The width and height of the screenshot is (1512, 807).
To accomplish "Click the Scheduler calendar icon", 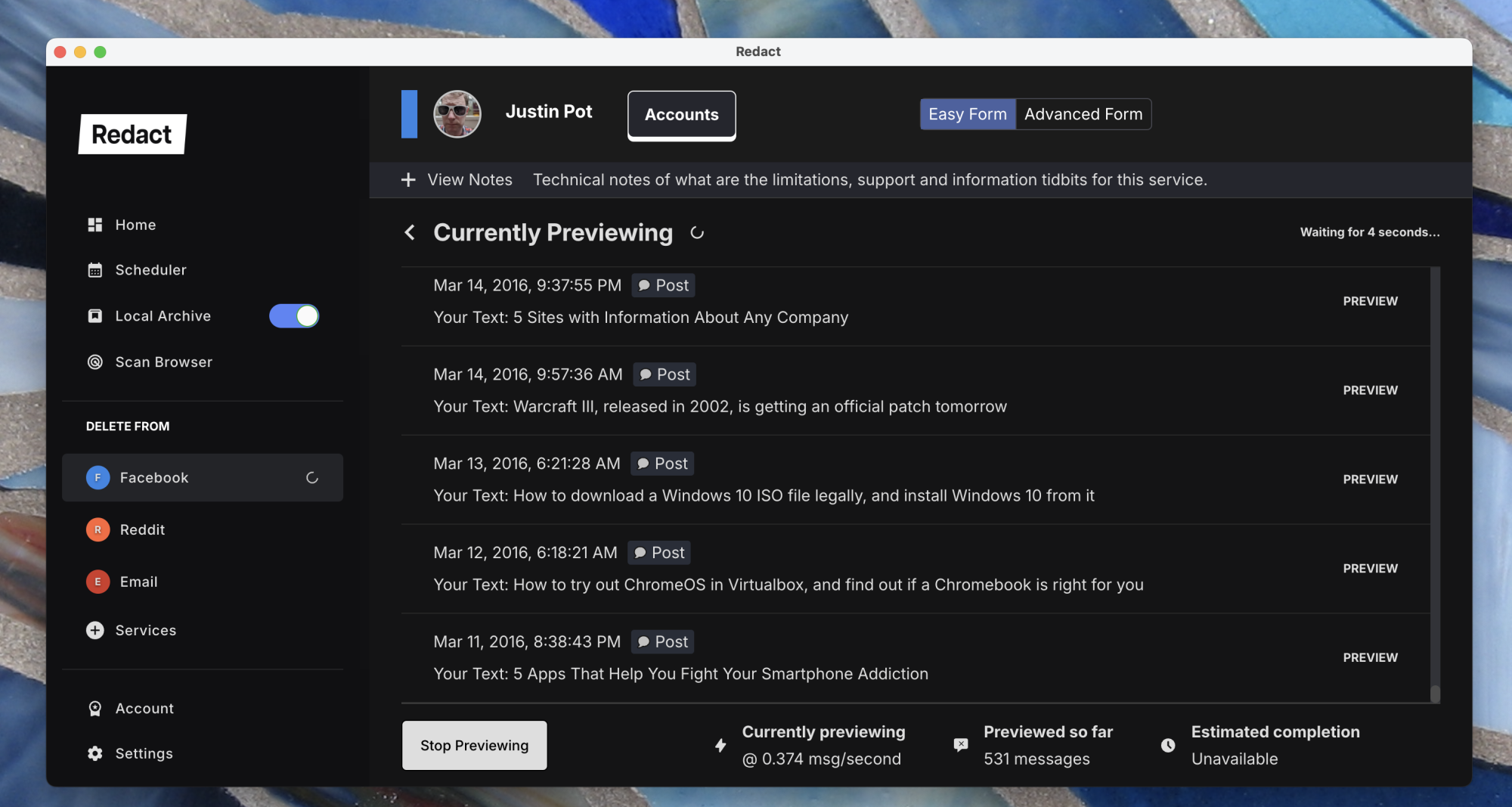I will [x=94, y=270].
